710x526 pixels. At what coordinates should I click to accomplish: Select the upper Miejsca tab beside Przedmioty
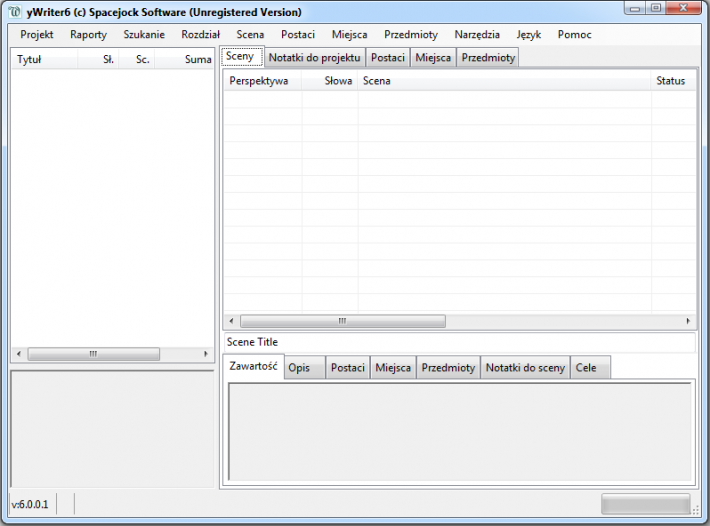[433, 58]
